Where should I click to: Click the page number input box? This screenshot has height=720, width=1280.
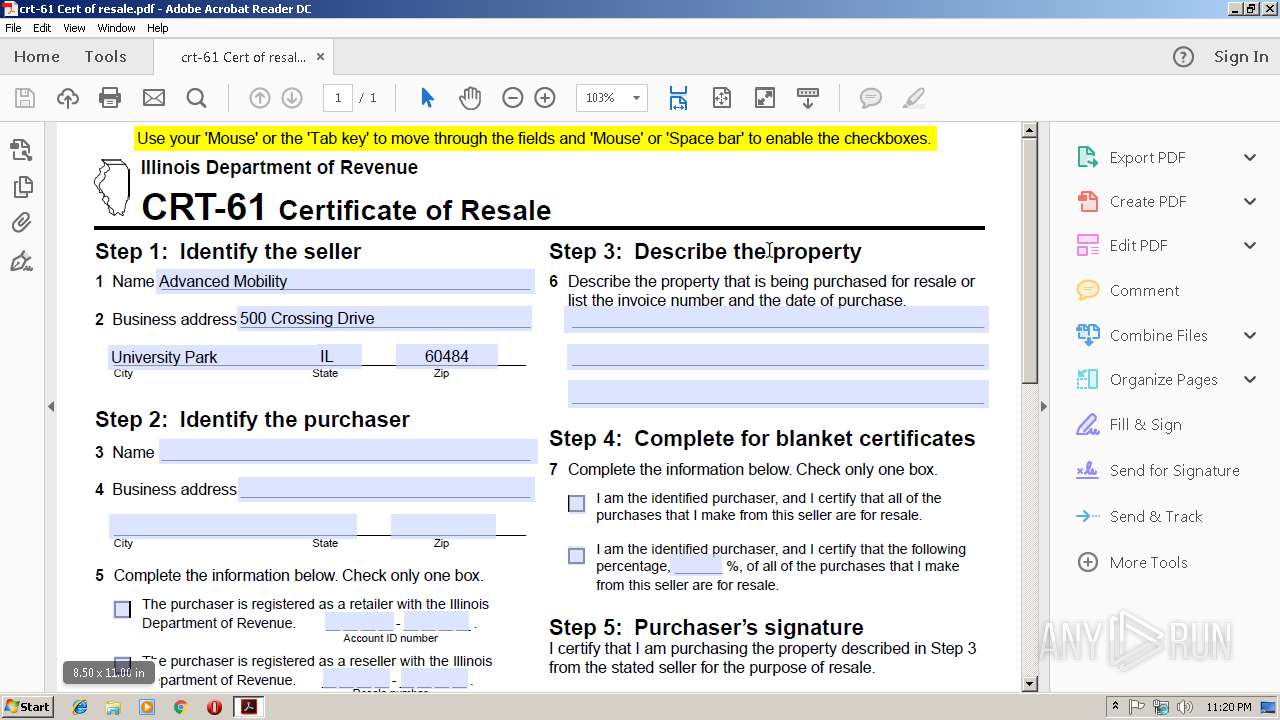pos(338,97)
